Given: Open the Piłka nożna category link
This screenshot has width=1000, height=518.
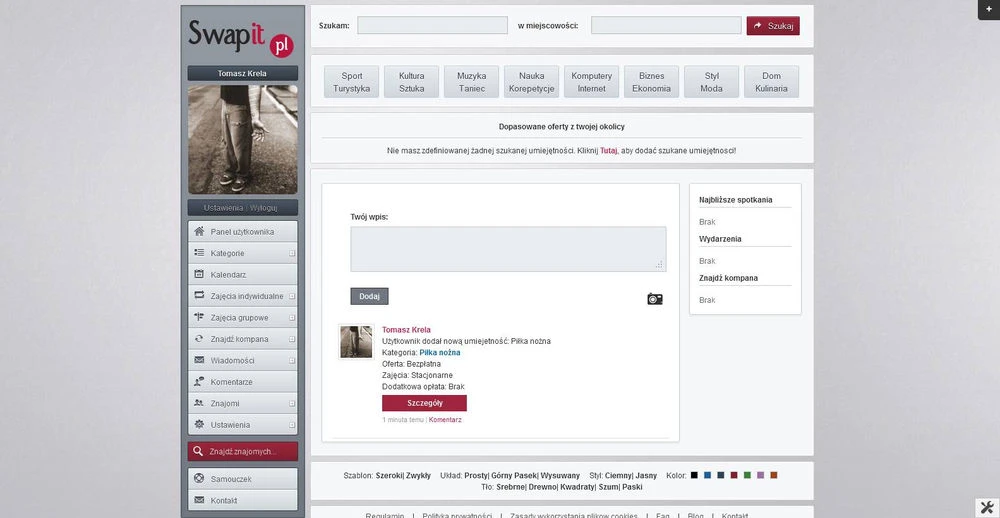Looking at the screenshot, I should (439, 352).
